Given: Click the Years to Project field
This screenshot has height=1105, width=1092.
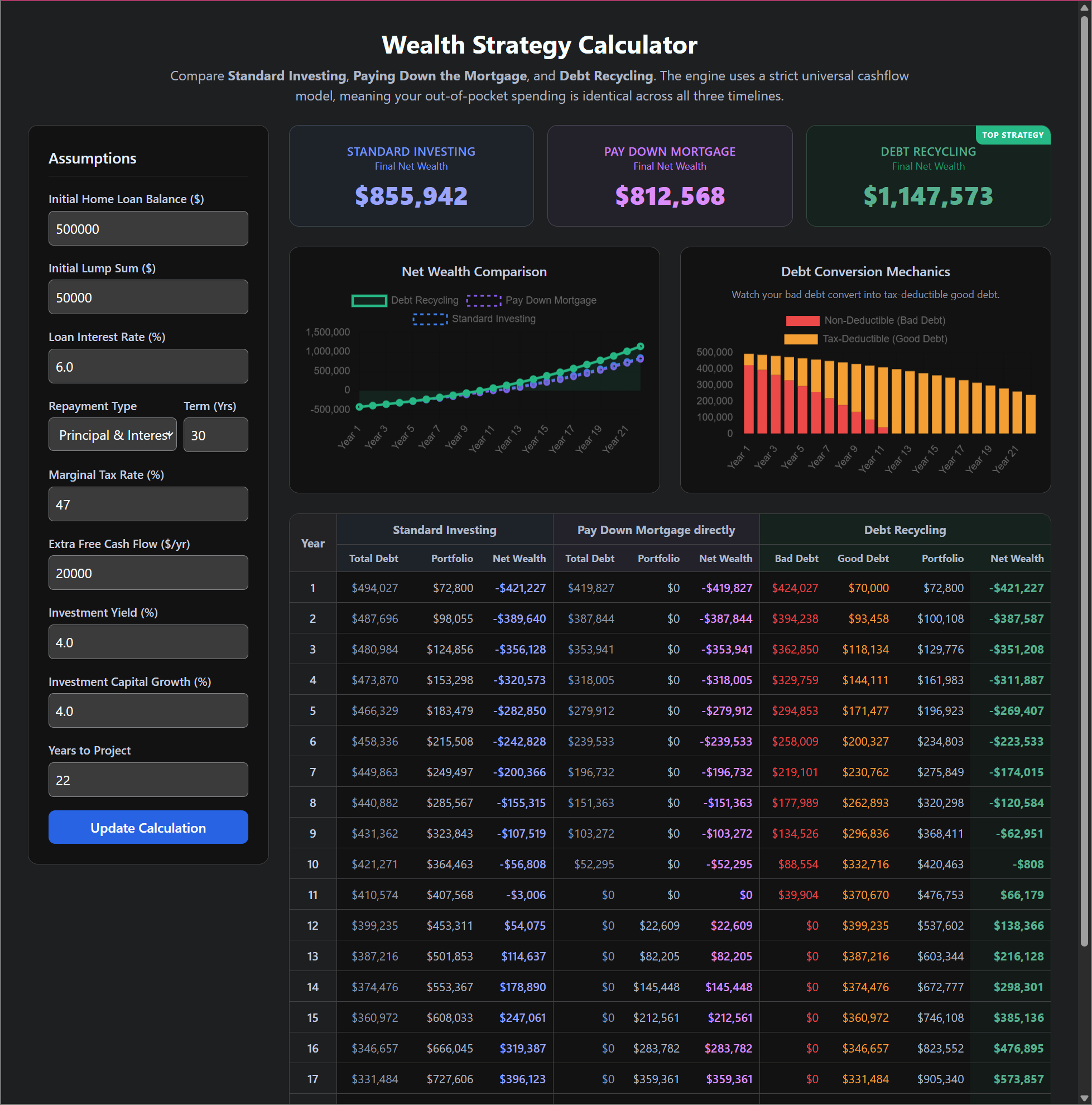Looking at the screenshot, I should pos(148,780).
